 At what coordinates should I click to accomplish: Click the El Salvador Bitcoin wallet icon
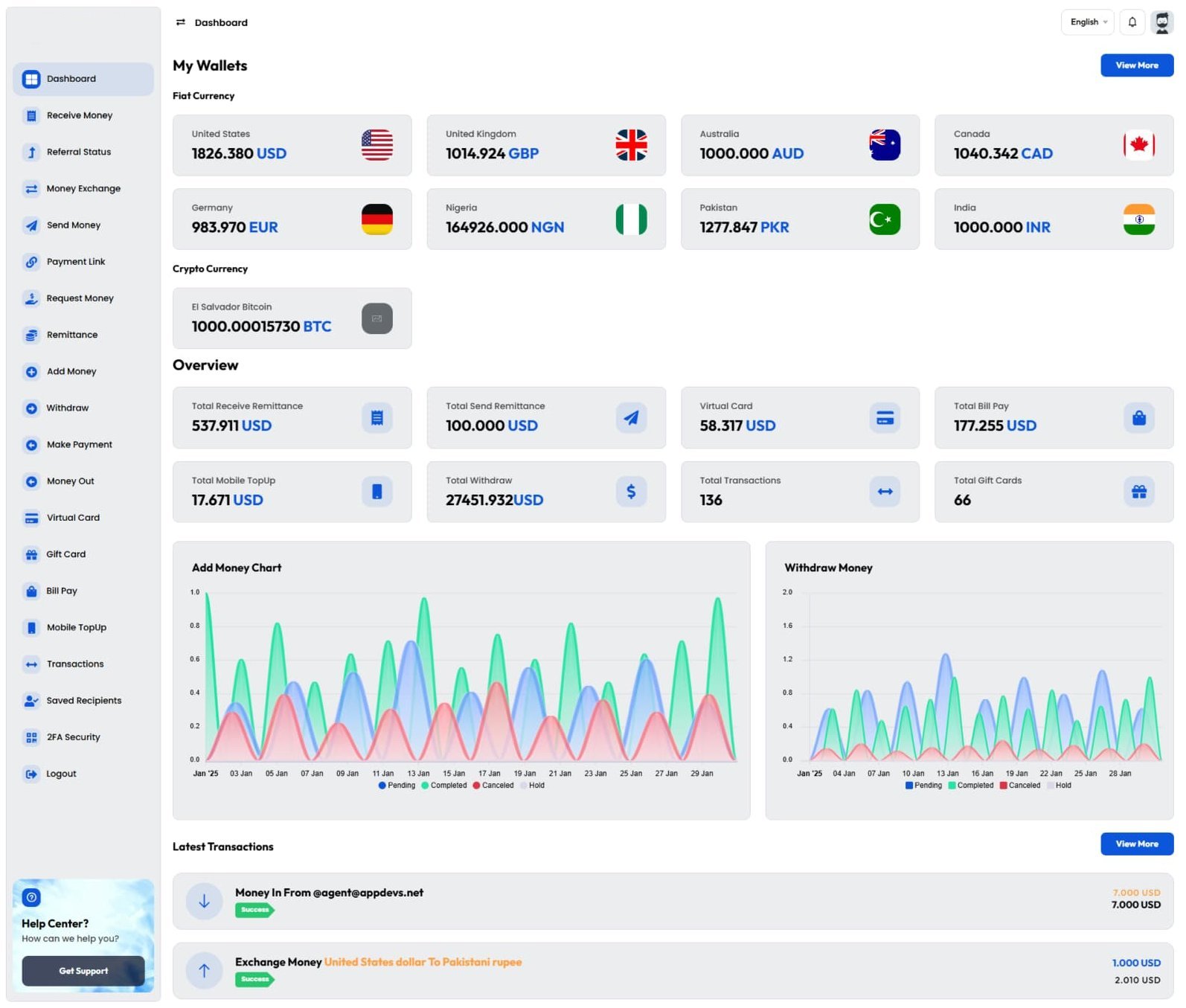click(x=376, y=318)
